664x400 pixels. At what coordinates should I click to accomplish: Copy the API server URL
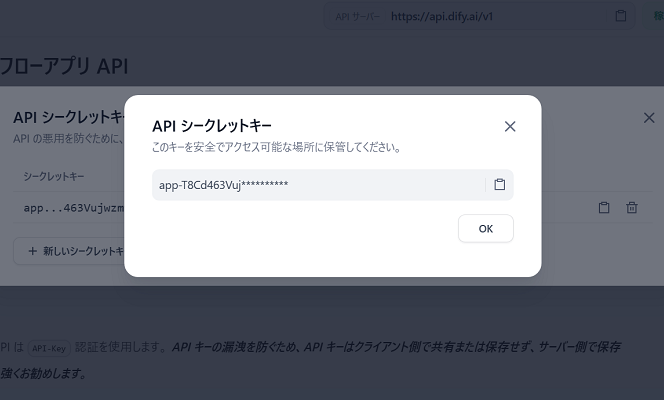point(621,16)
